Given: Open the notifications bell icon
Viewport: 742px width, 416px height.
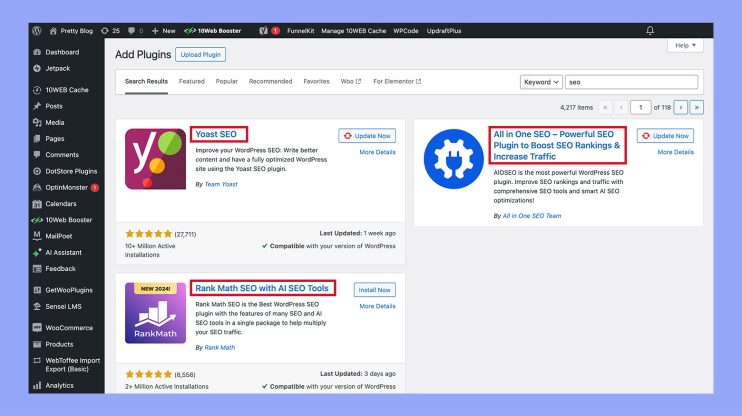Looking at the screenshot, I should tap(650, 31).
